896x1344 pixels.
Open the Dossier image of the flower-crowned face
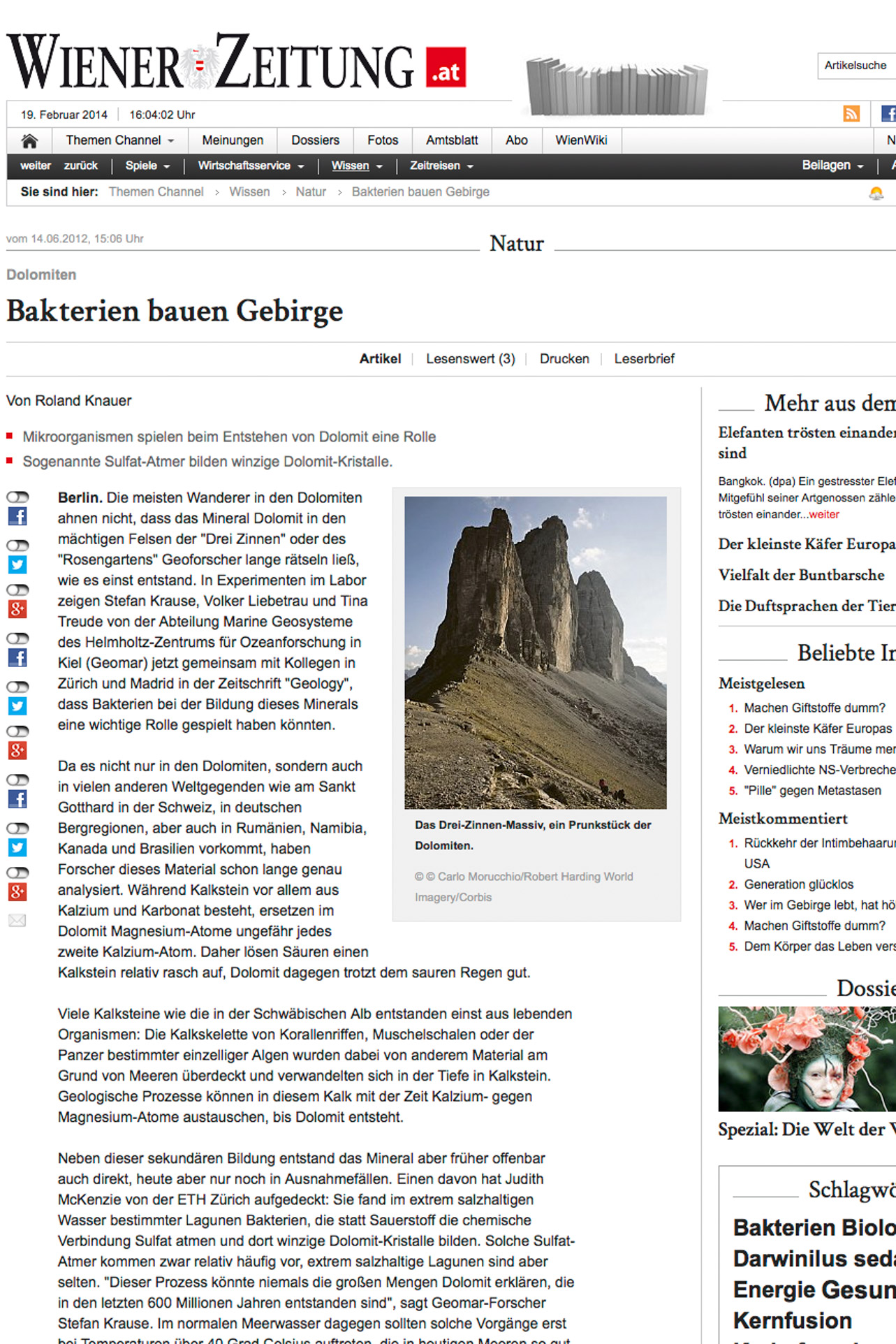point(807,1059)
